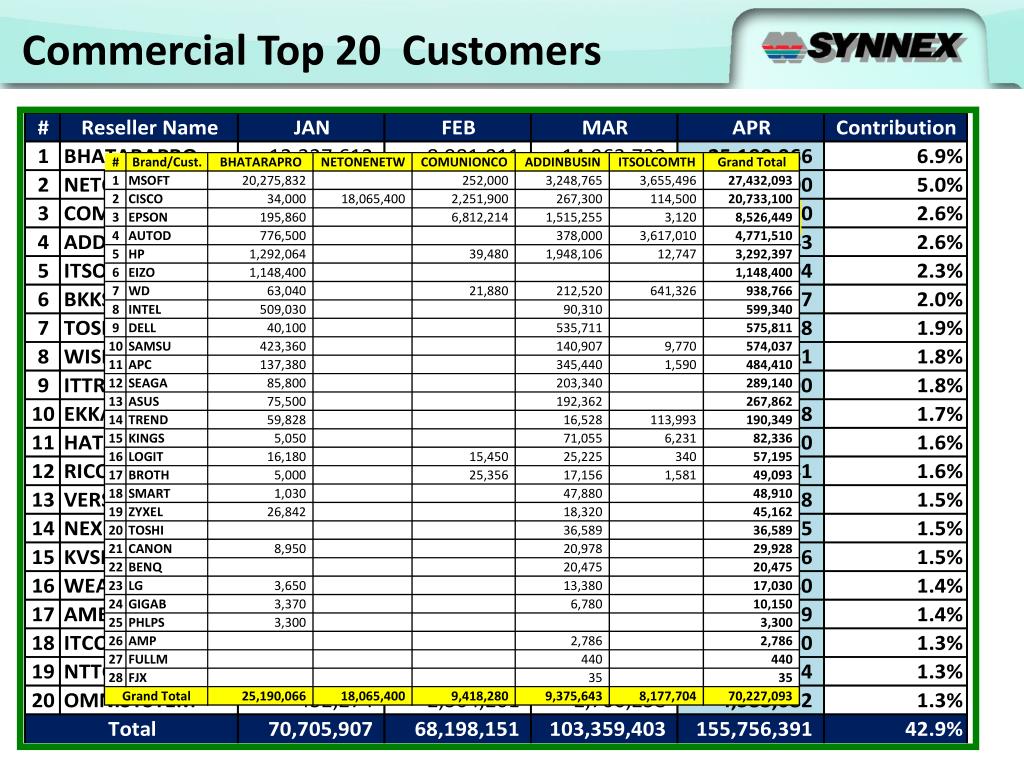Click the 70,705,907 JAN total
1024x768 pixels.
tap(320, 729)
